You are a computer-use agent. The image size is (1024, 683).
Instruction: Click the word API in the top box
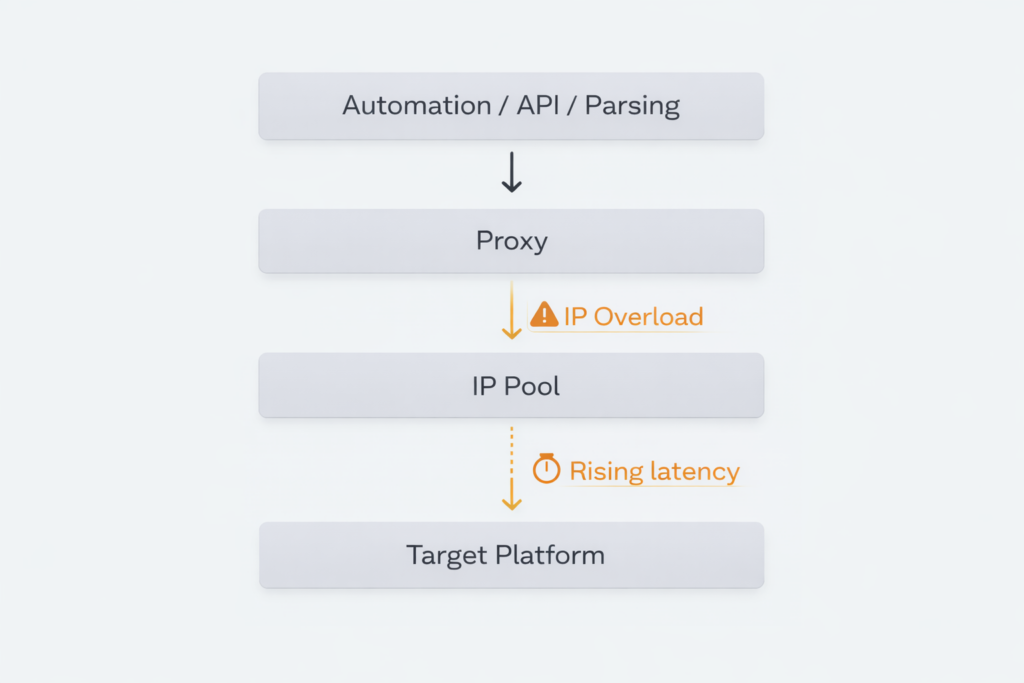[x=540, y=105]
